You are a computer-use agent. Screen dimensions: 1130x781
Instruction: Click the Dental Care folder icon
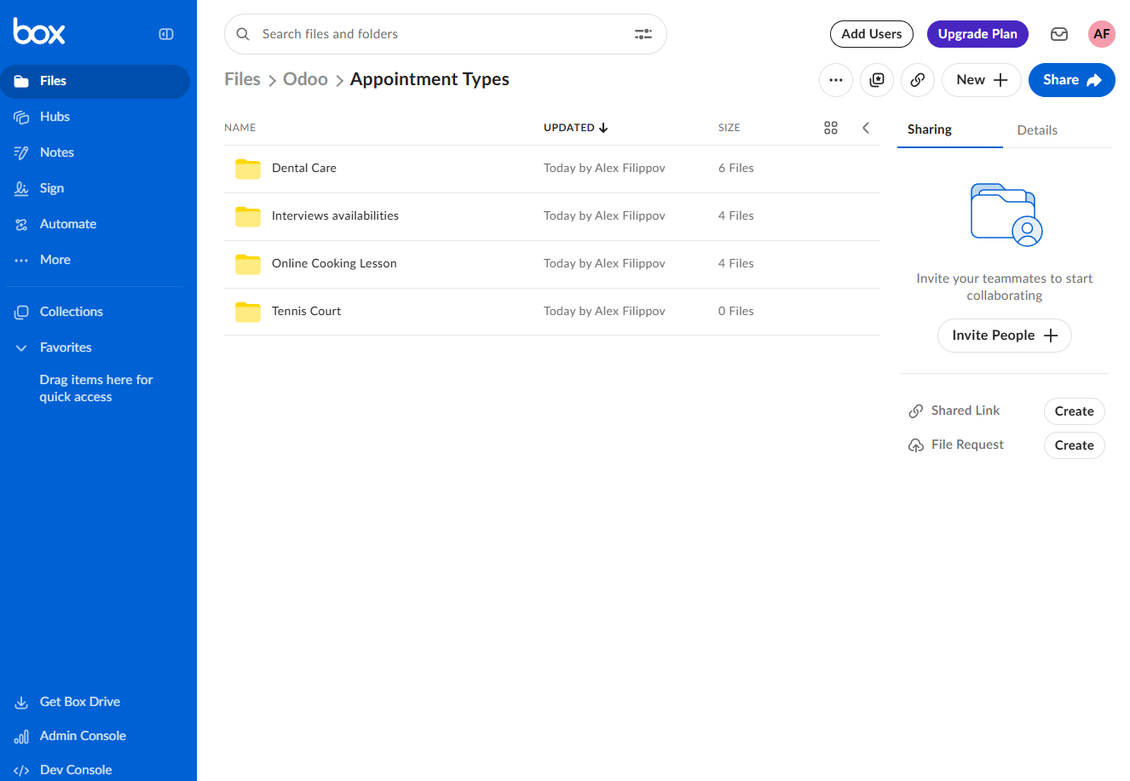[248, 169]
